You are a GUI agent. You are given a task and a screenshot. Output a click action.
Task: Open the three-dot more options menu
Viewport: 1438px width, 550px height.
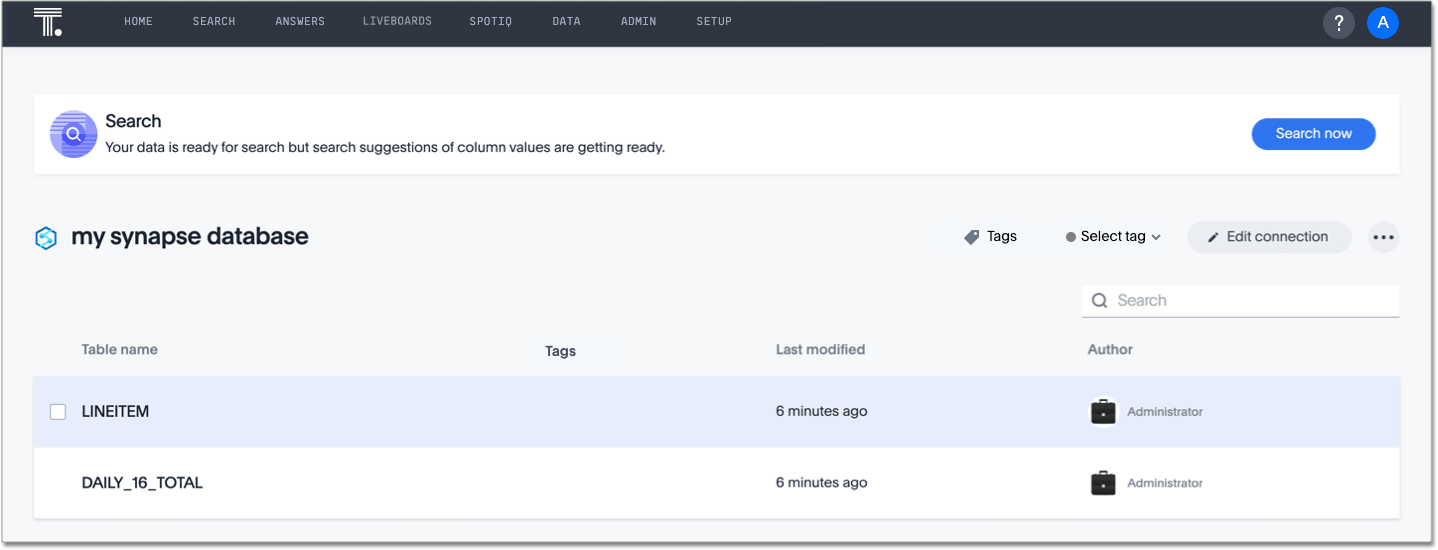[x=1382, y=237]
